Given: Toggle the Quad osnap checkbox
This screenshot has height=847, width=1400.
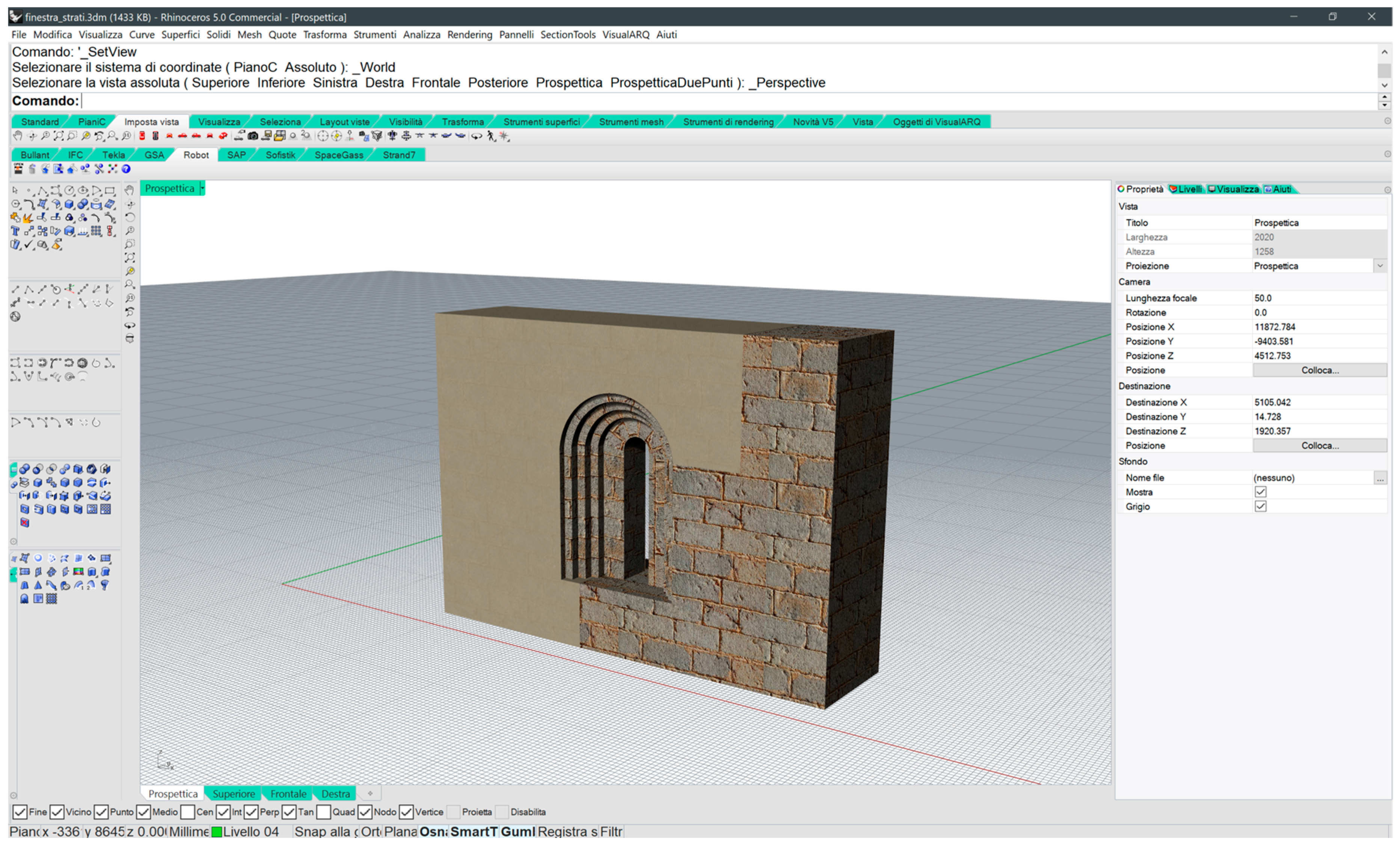Looking at the screenshot, I should (x=324, y=812).
